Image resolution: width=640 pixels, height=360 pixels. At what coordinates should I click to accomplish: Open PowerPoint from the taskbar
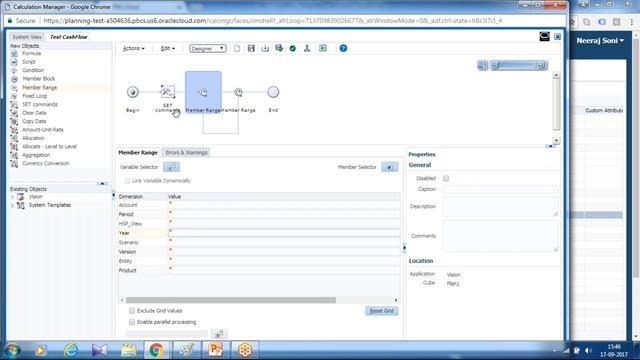tap(215, 350)
